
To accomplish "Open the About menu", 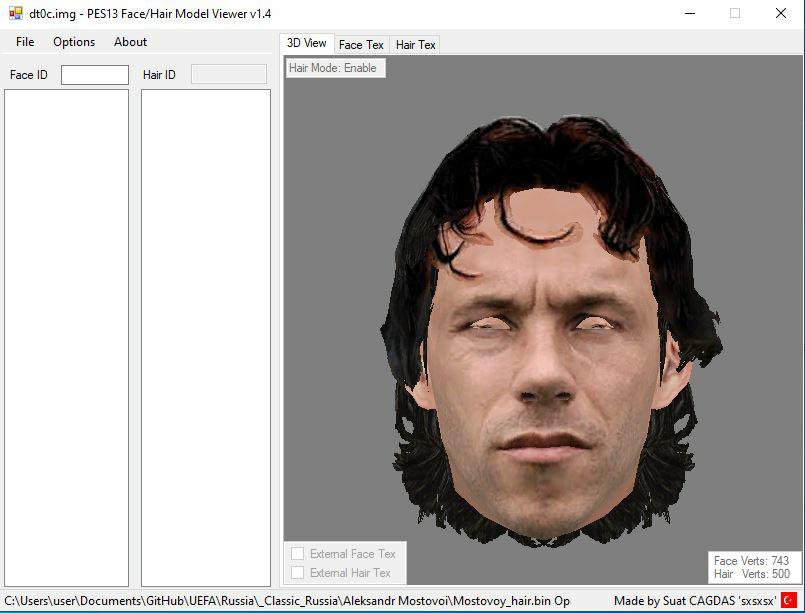I will (x=130, y=42).
